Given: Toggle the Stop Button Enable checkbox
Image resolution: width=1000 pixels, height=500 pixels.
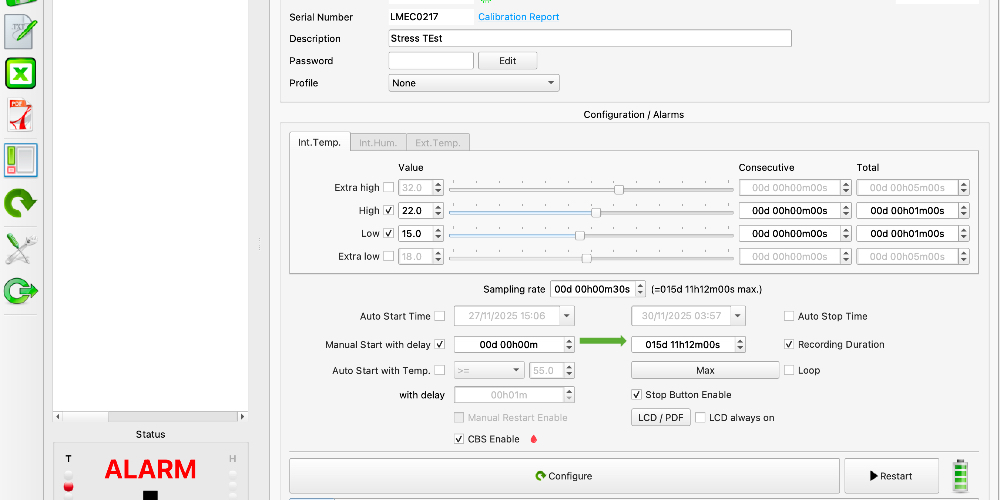Looking at the screenshot, I should [x=636, y=395].
